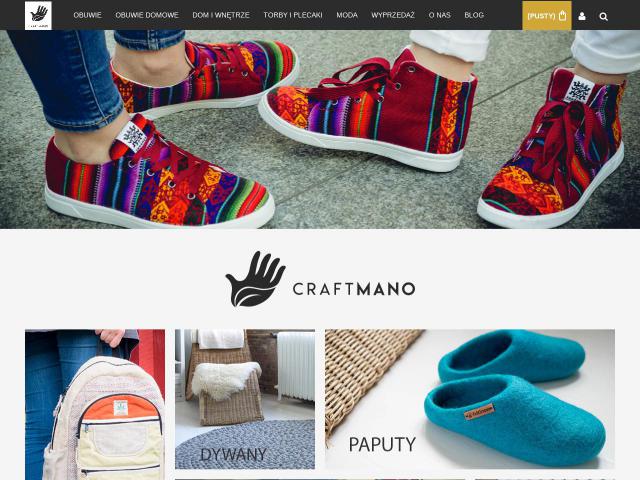Expand the TORBY I PLECAKI category
Screen dimensions: 640x480
293,15
